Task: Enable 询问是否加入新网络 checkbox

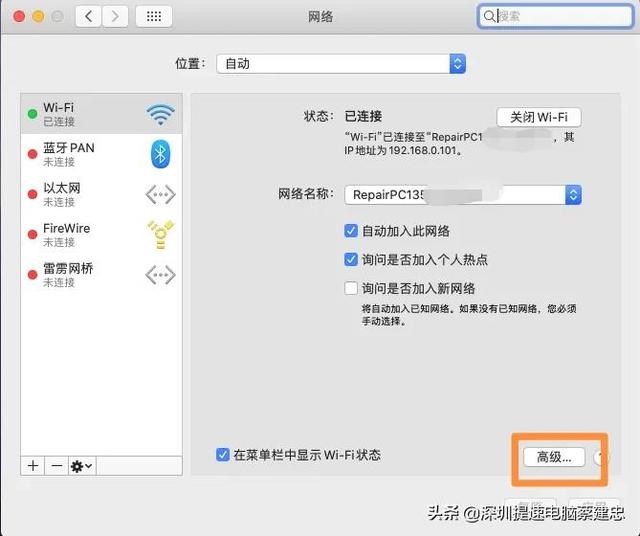Action: click(x=351, y=288)
